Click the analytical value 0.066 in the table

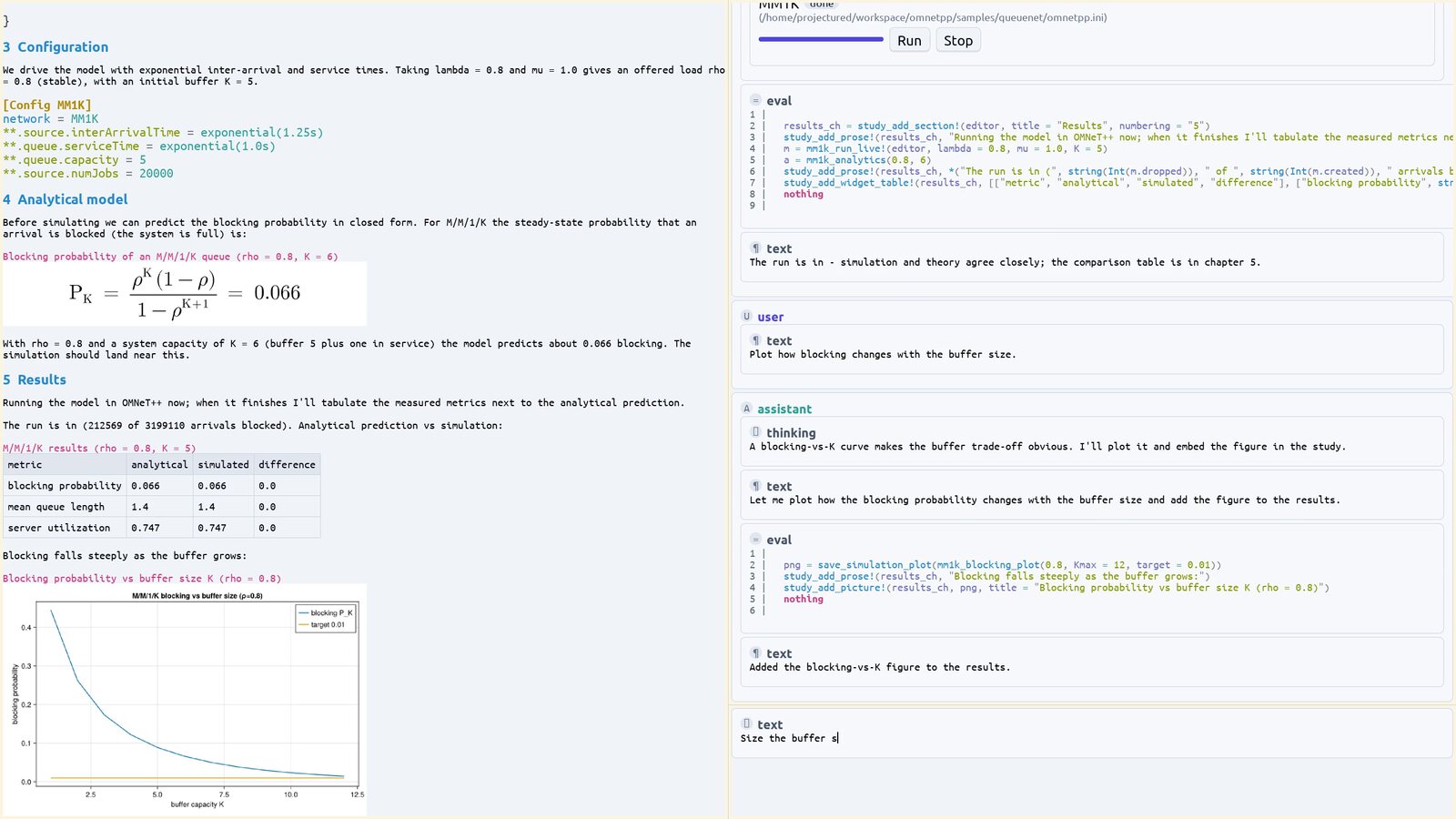146,486
